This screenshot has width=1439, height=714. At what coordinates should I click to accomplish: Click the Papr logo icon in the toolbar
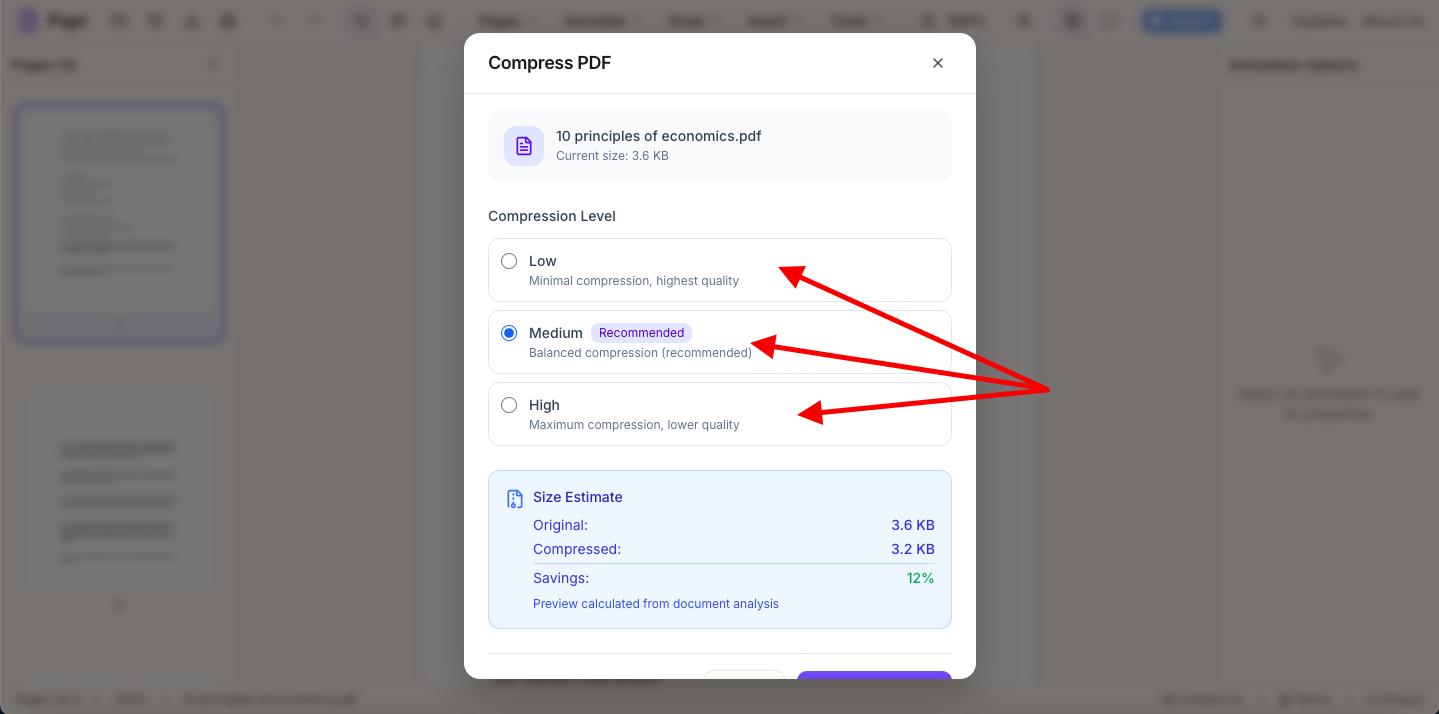[29, 21]
